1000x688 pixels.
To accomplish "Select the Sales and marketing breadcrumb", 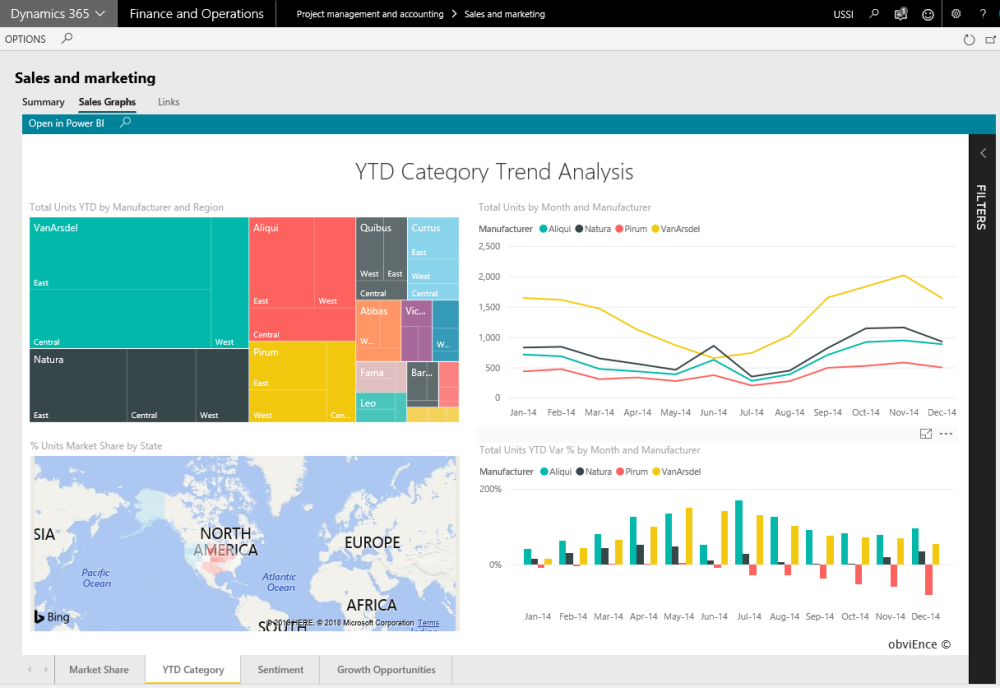I will point(504,14).
